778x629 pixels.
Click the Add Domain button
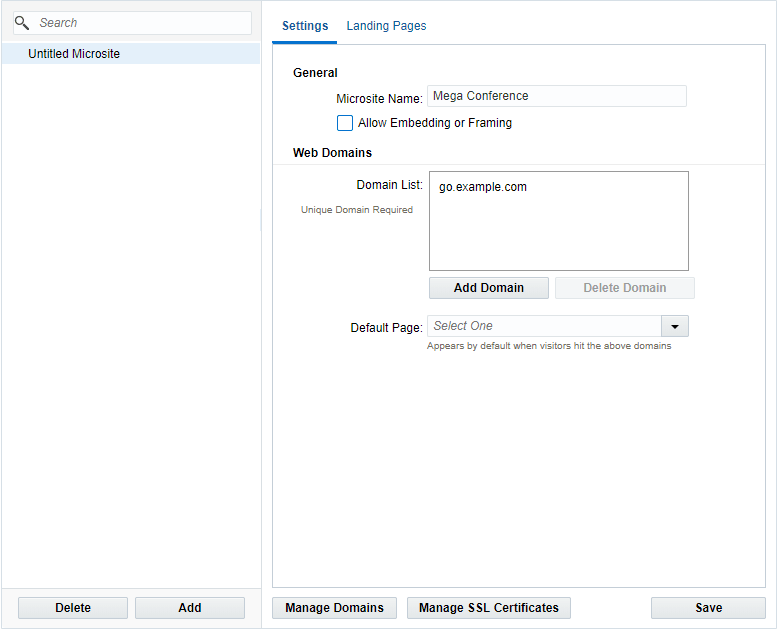489,288
